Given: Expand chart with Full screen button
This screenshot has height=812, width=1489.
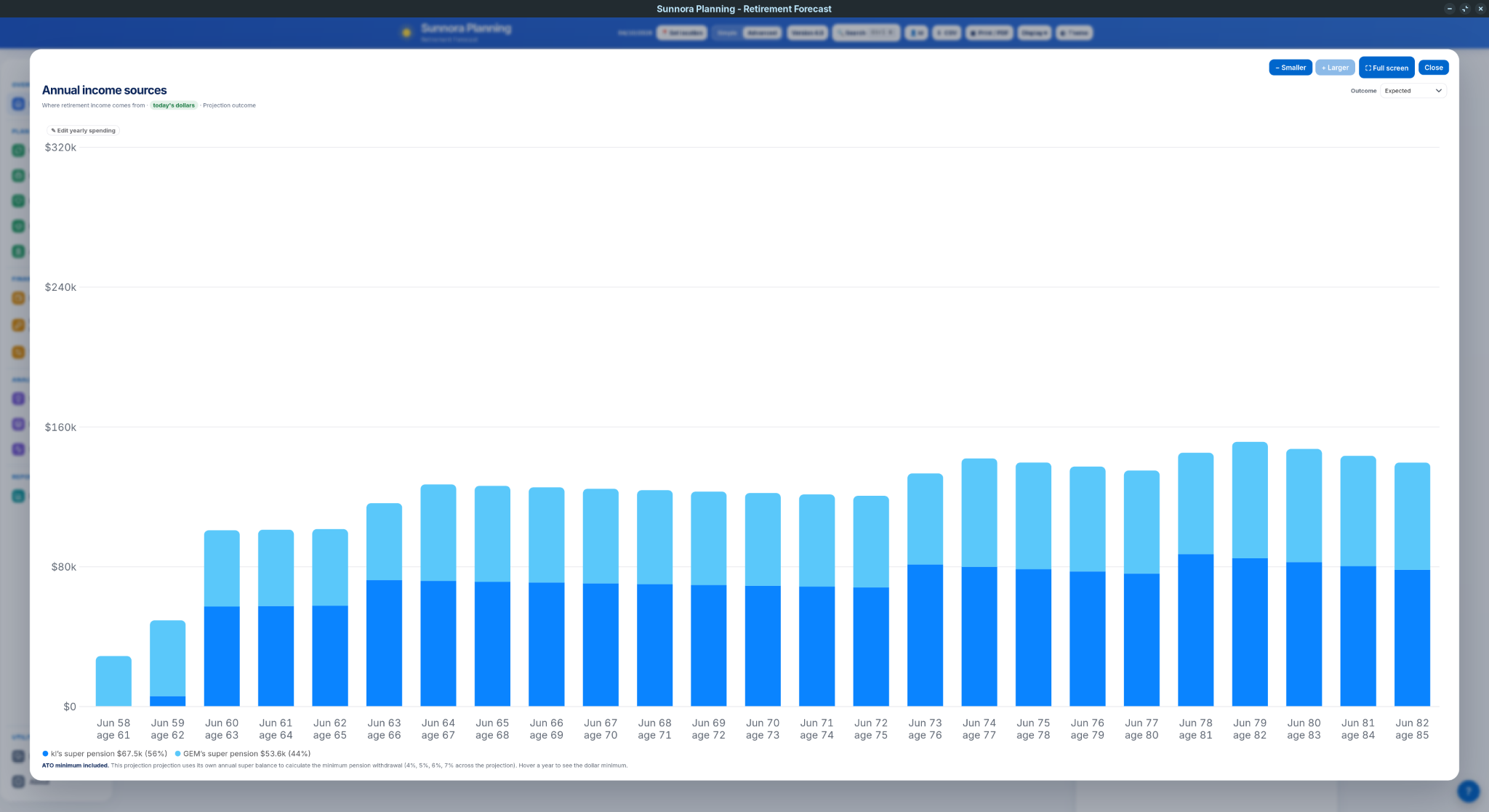Looking at the screenshot, I should (1386, 68).
